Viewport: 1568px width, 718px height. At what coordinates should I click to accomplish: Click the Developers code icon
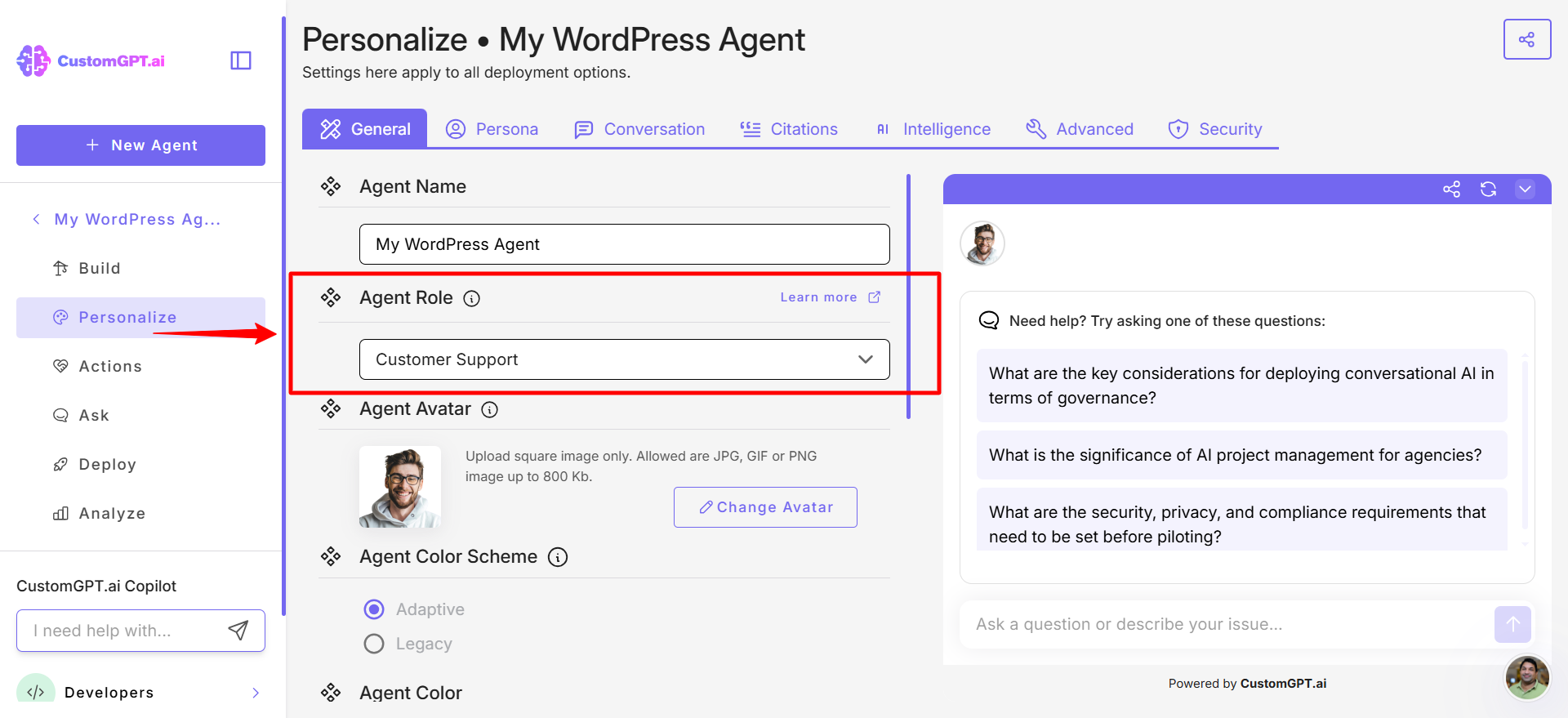(35, 690)
